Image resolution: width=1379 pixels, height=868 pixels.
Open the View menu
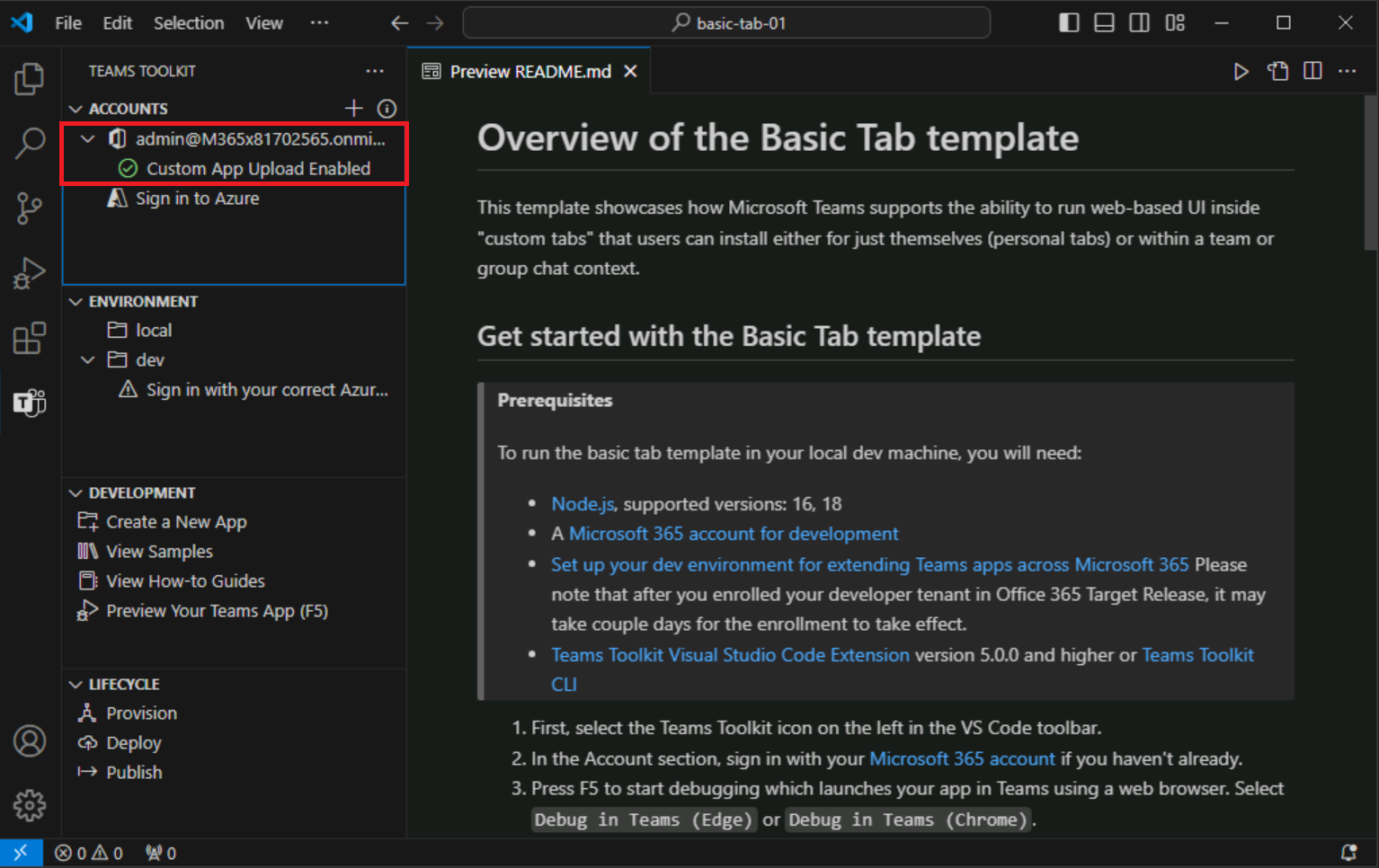coord(264,23)
